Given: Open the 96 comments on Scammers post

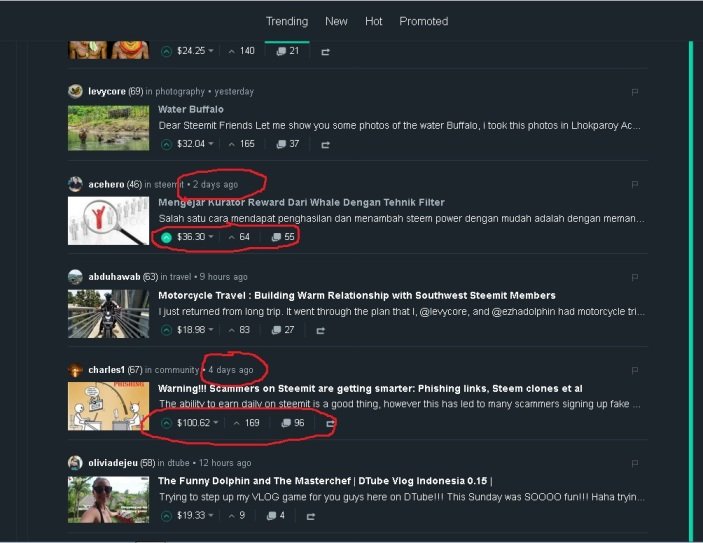Looking at the screenshot, I should tap(293, 423).
